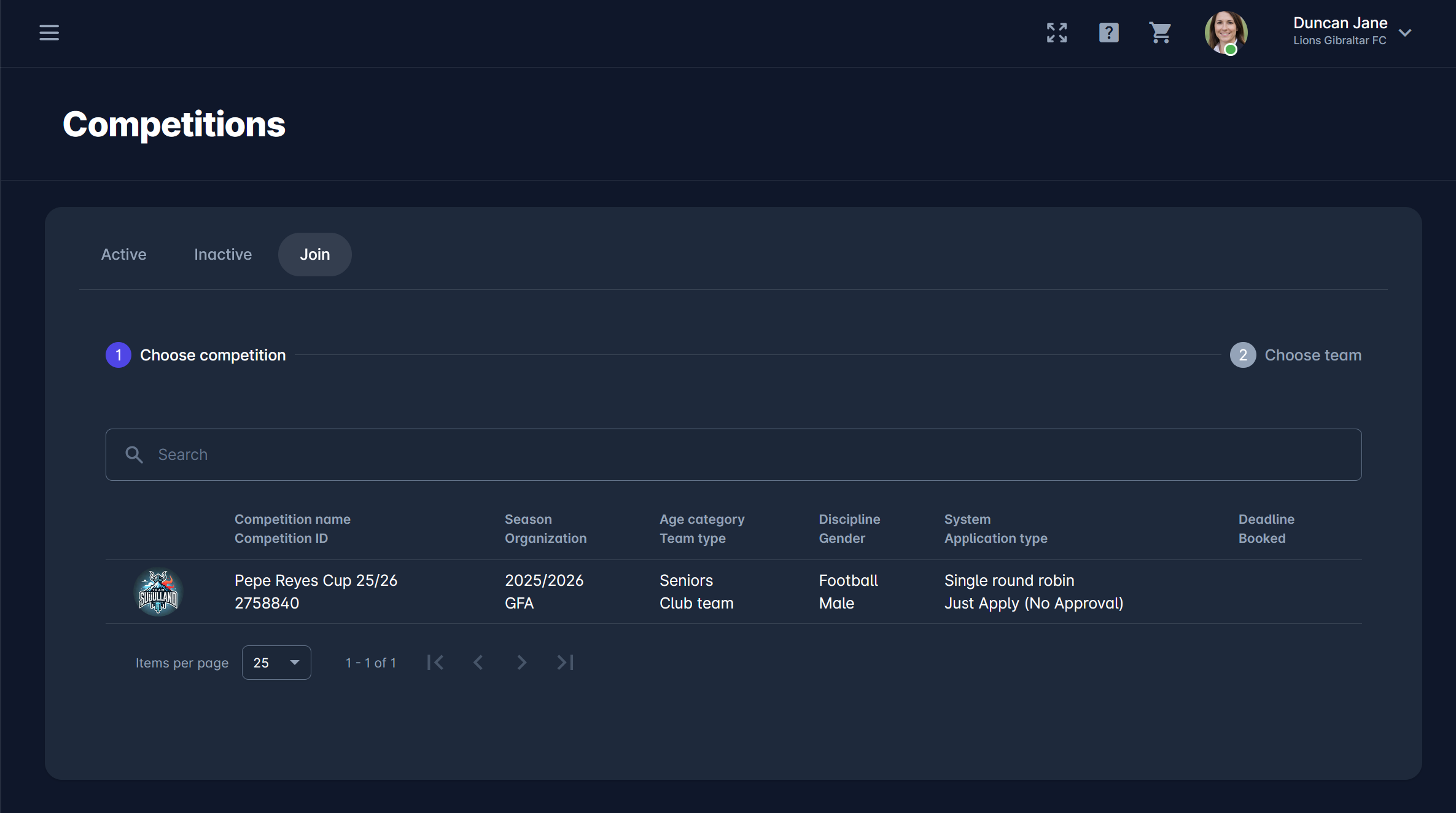Go to first page of results
This screenshot has height=813, width=1456.
(435, 663)
